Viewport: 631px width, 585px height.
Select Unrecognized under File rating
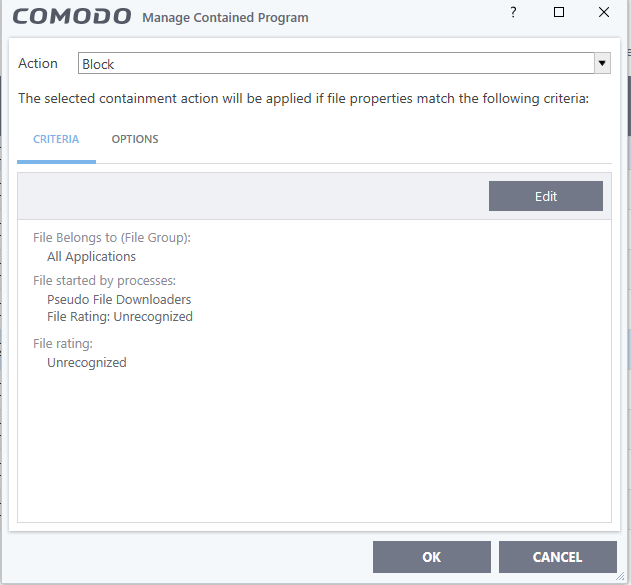click(87, 362)
